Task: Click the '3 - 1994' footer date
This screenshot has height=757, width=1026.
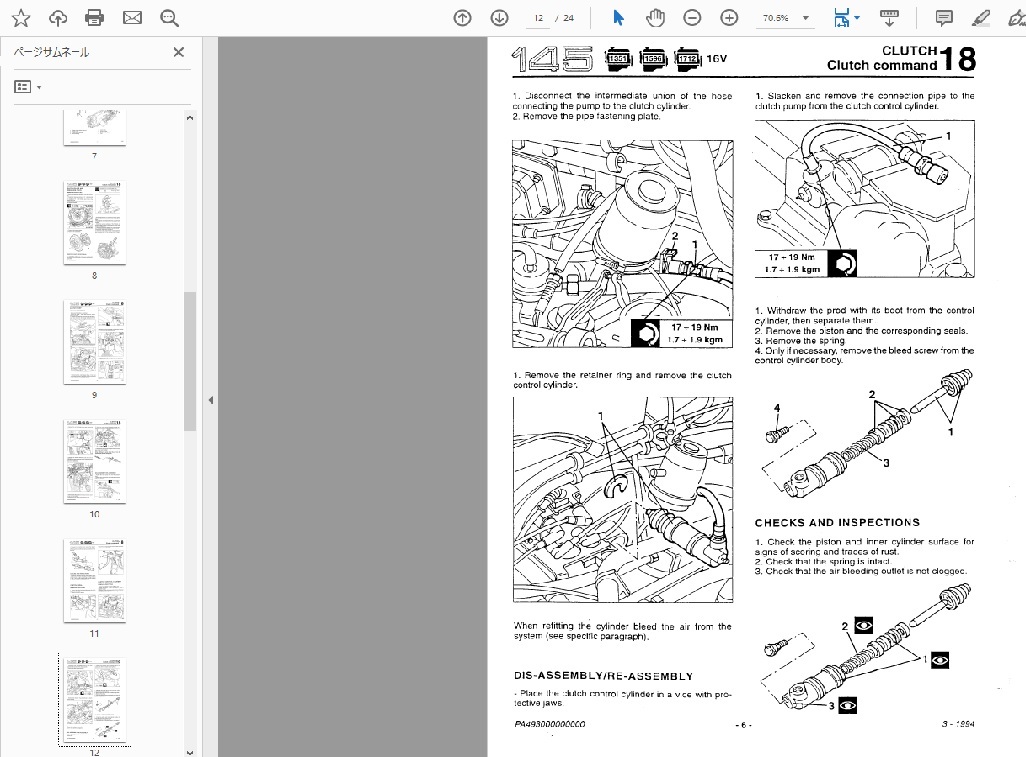Action: tap(958, 724)
